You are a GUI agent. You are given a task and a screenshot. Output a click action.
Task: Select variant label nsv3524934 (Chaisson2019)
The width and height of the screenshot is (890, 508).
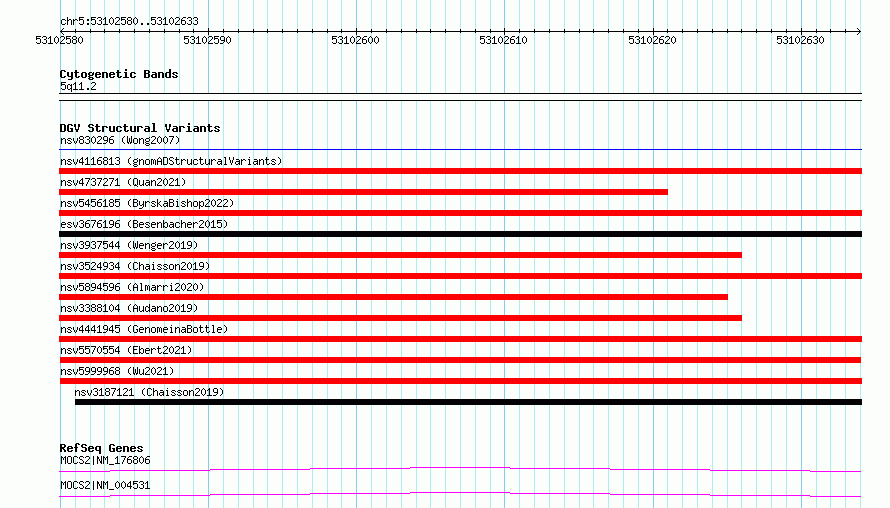135,266
